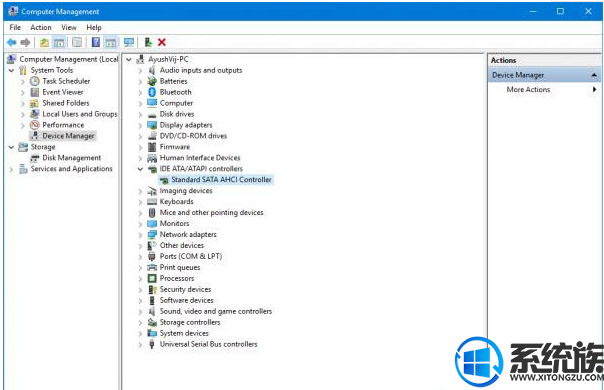Click the Print queues printer icon
Screen dimensions: 604x390
(152, 267)
